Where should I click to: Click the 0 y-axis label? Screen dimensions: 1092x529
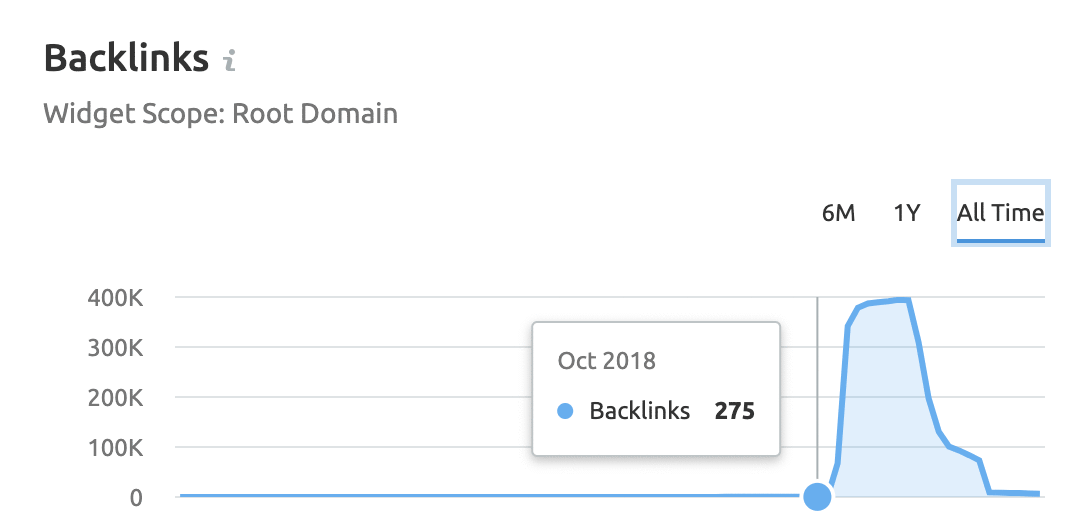click(136, 497)
